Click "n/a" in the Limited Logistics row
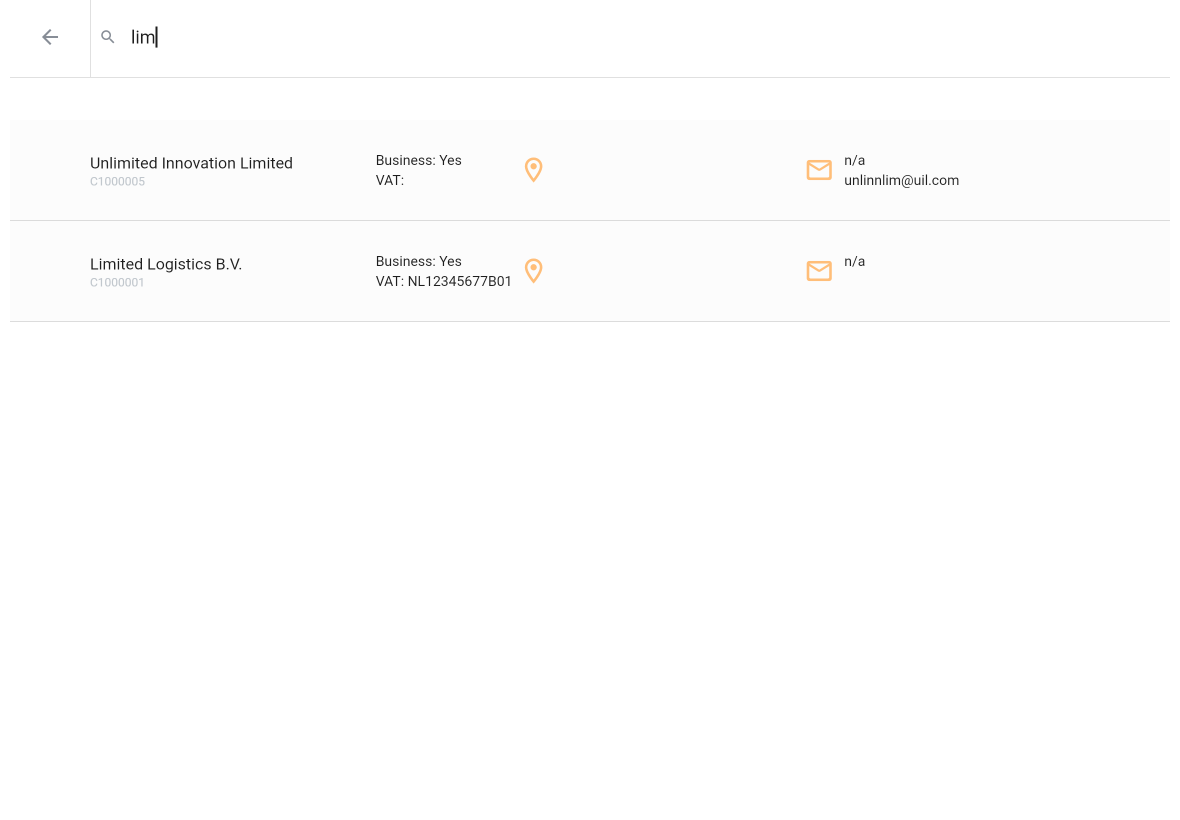 (x=854, y=261)
